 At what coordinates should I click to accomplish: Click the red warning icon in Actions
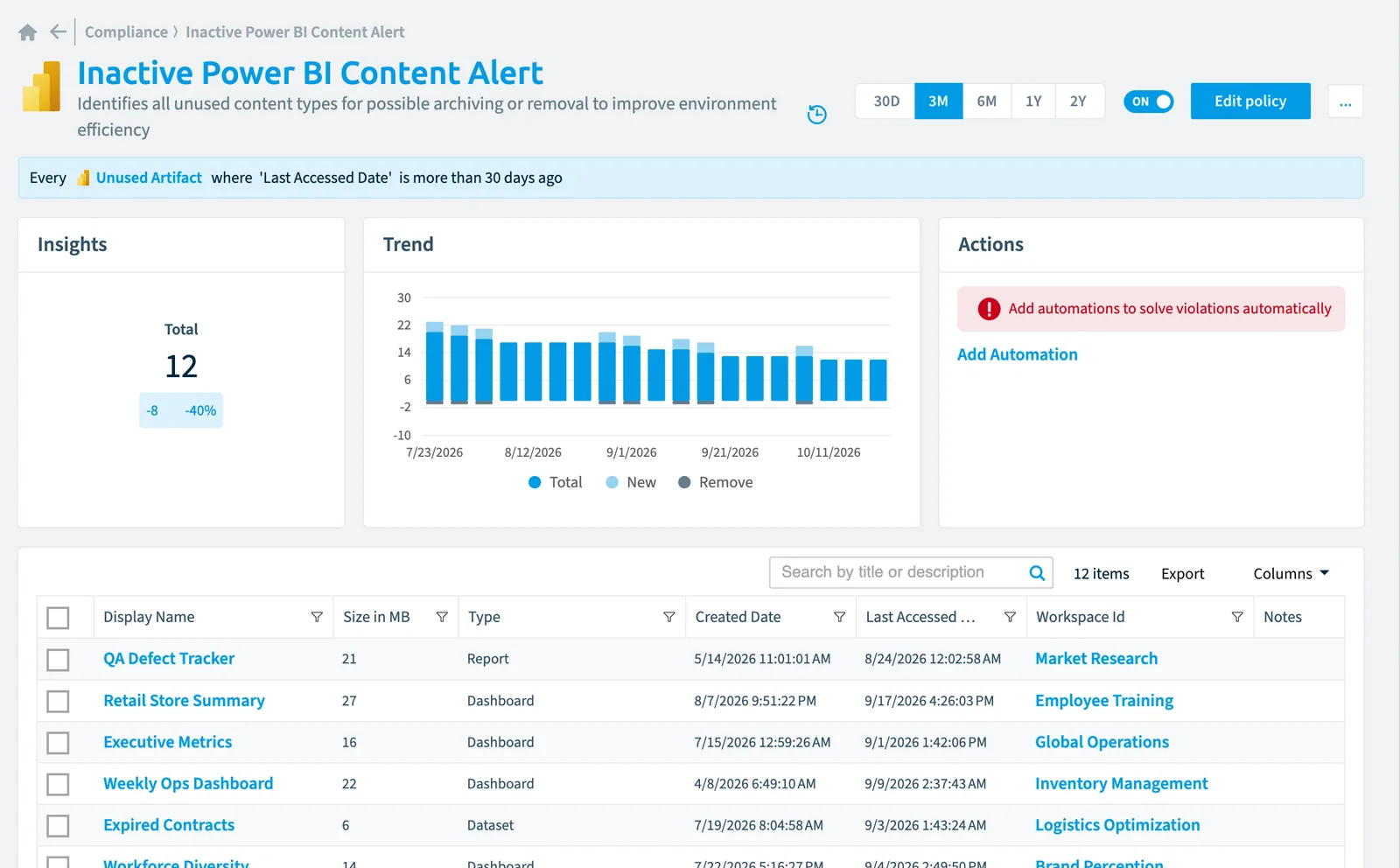tap(989, 309)
